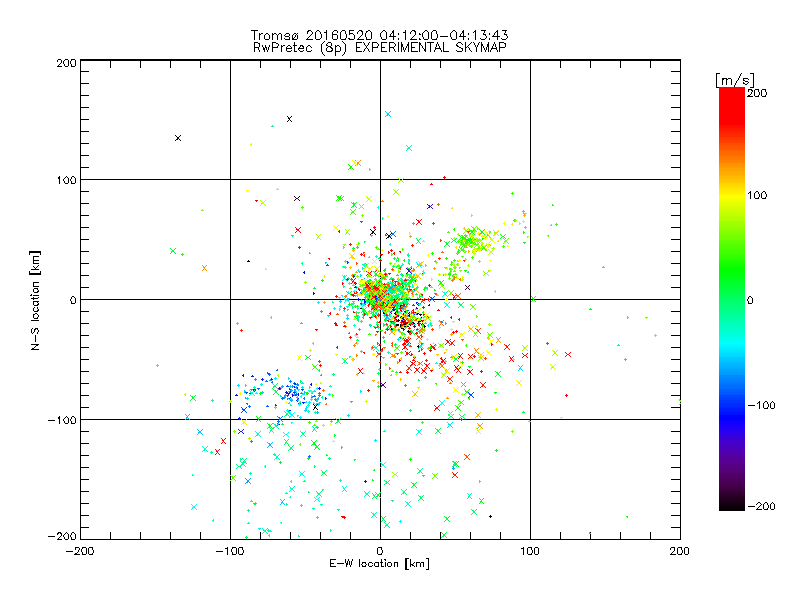Click the 'N-S location [km]' axis label

(x=35, y=300)
